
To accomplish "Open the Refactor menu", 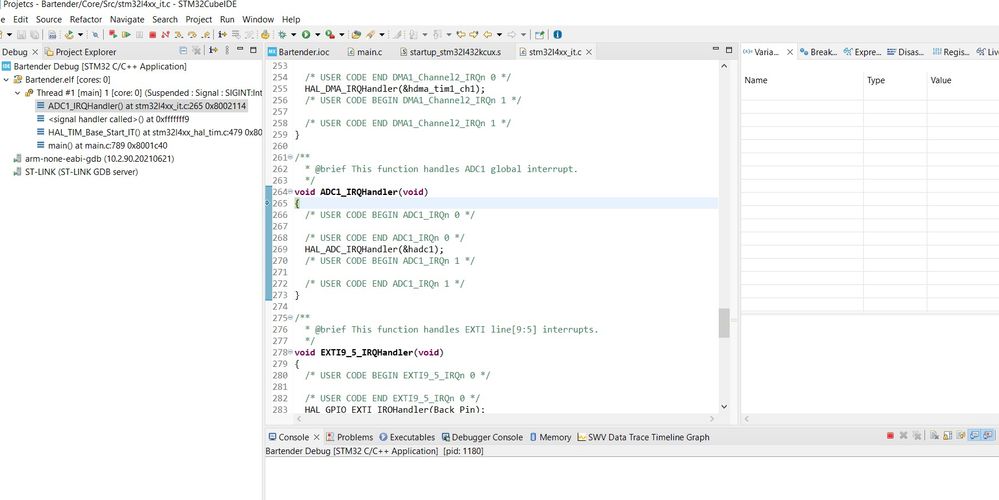I will 85,19.
